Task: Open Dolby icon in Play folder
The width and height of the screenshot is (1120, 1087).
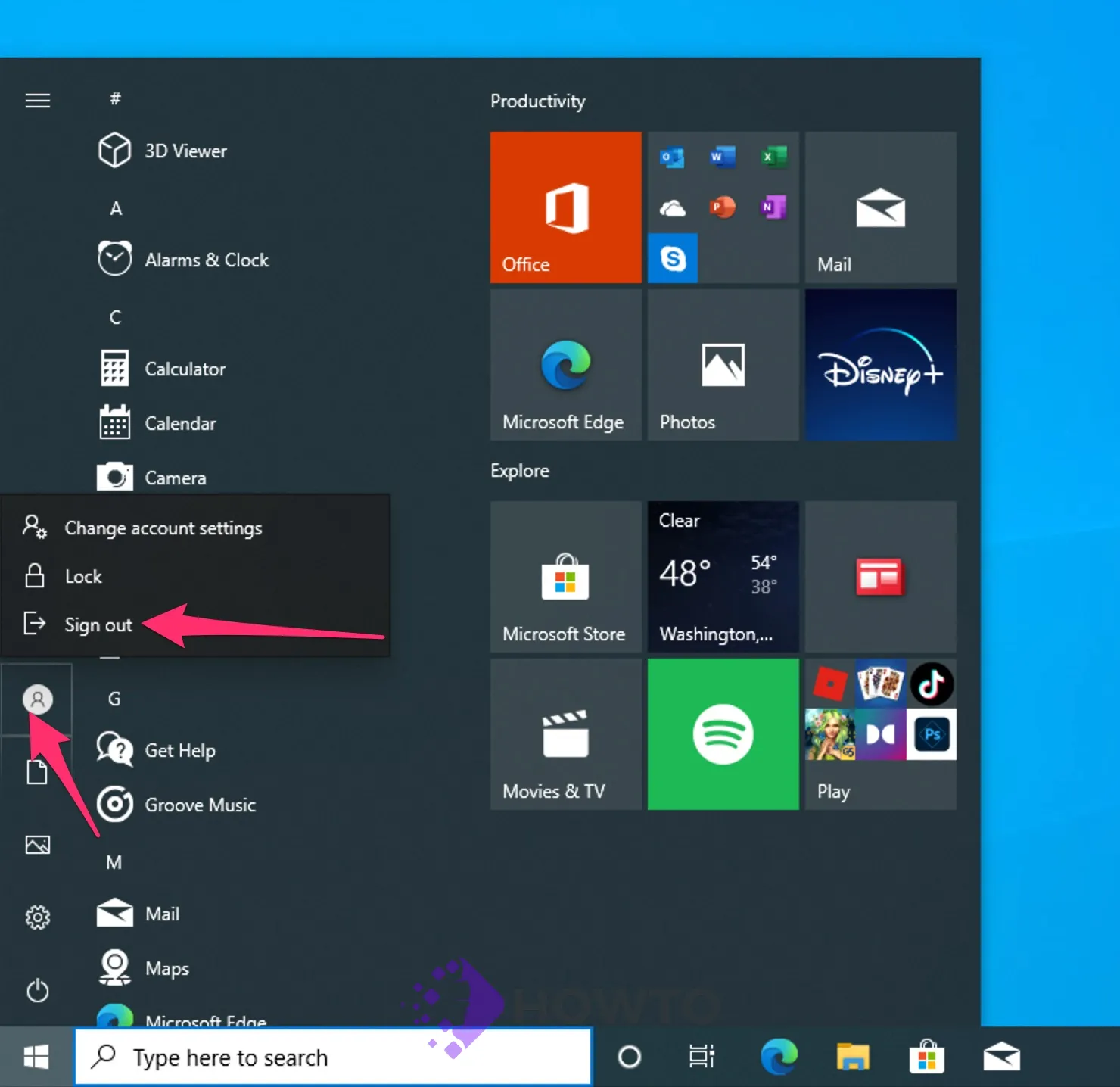Action: (881, 734)
